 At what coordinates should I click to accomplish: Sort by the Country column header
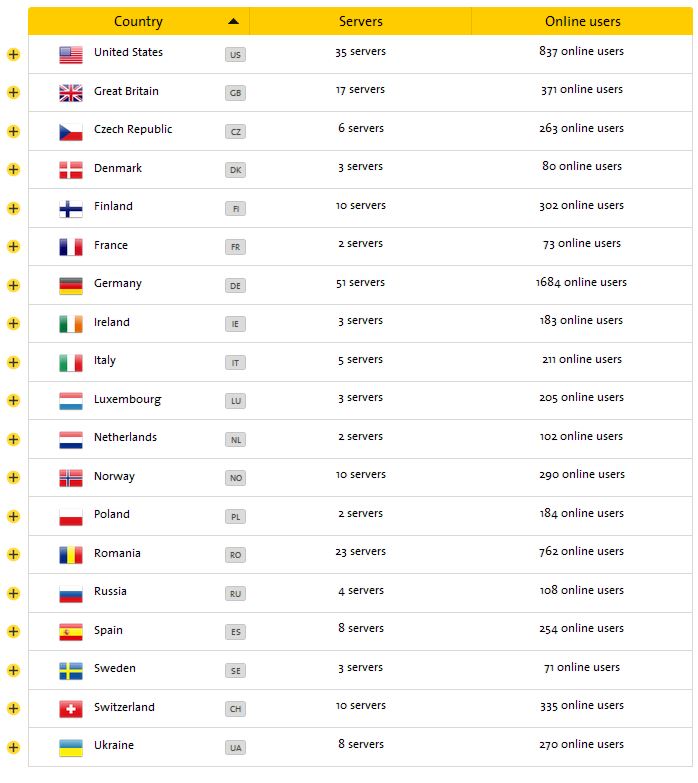click(139, 21)
